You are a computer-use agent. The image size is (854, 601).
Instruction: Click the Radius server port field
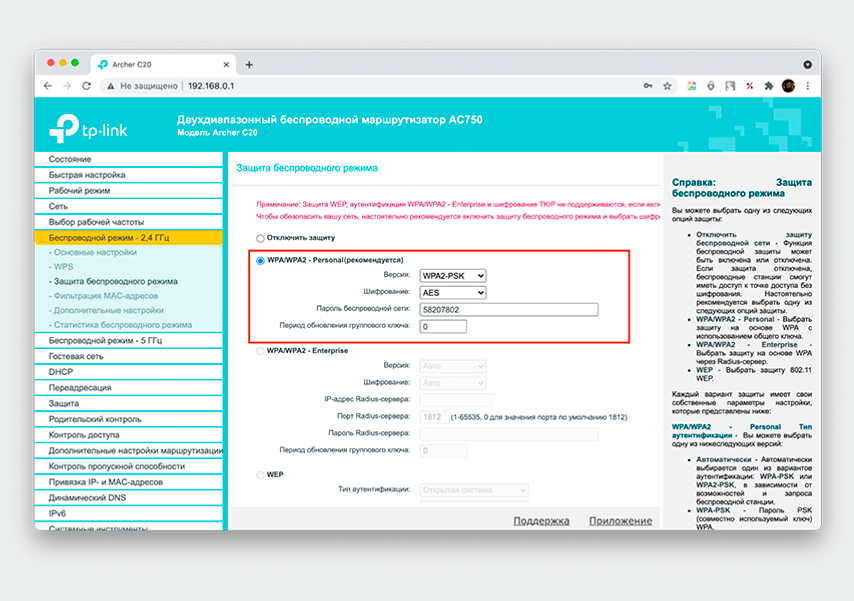click(x=434, y=417)
